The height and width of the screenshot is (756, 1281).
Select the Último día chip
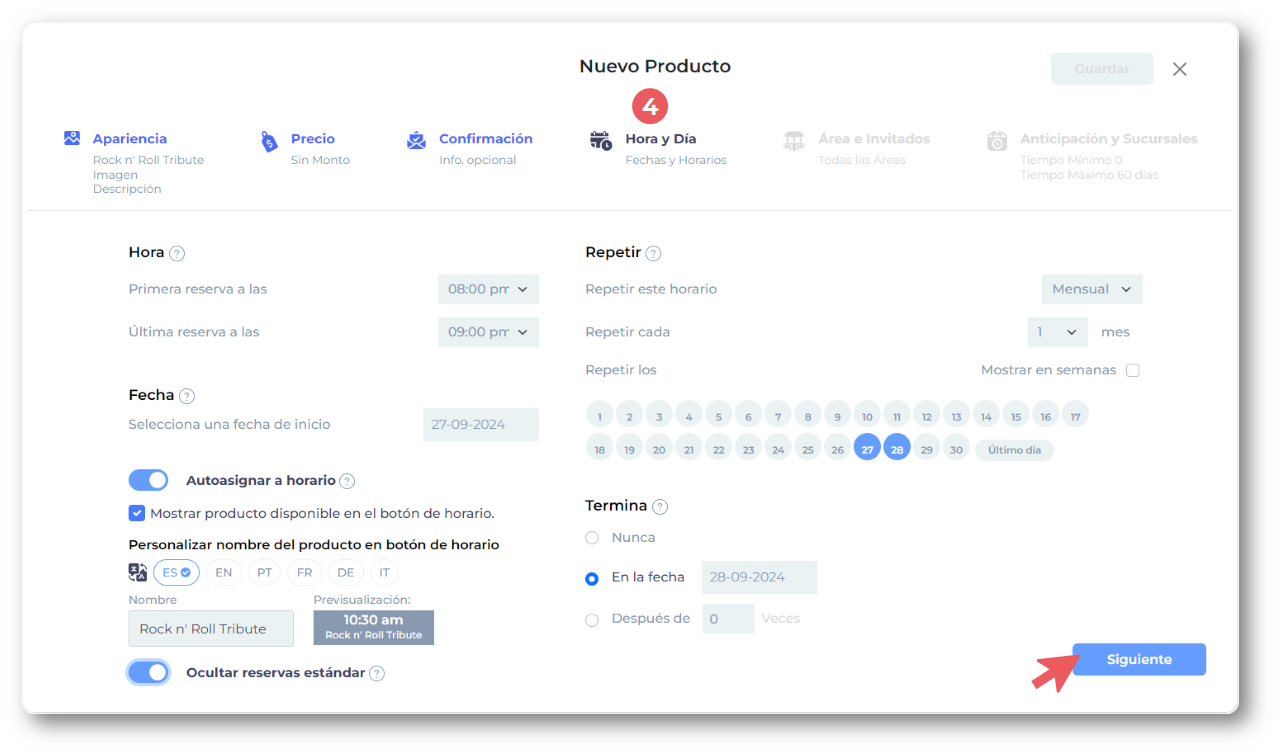(x=1014, y=451)
